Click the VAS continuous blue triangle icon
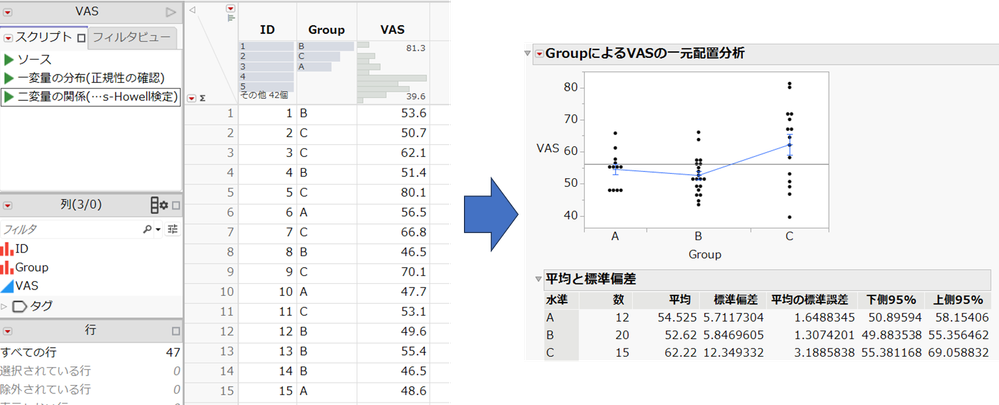This screenshot has height=405, width=999. coord(8,286)
